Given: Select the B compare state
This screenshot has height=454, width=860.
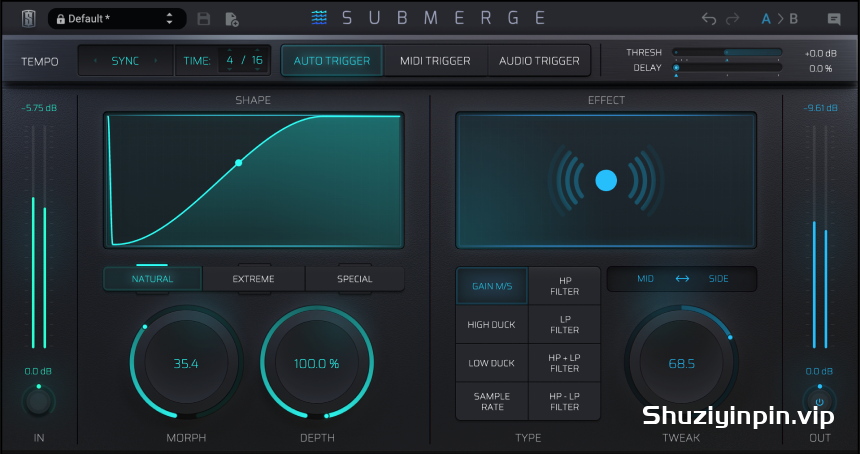Looking at the screenshot, I should point(794,19).
